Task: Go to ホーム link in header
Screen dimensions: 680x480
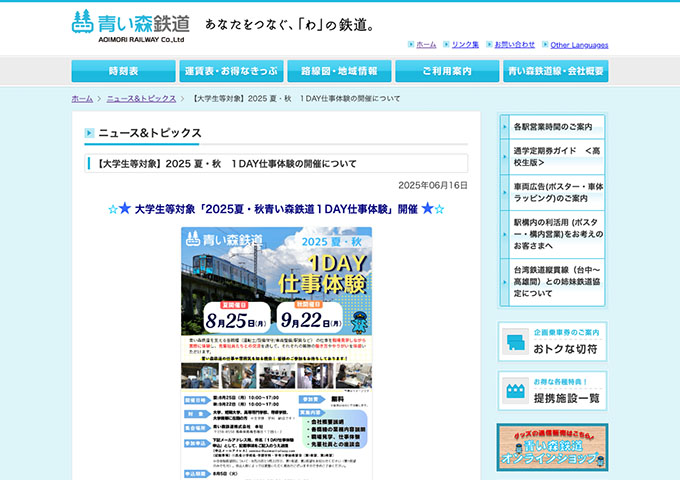Action: pos(426,45)
